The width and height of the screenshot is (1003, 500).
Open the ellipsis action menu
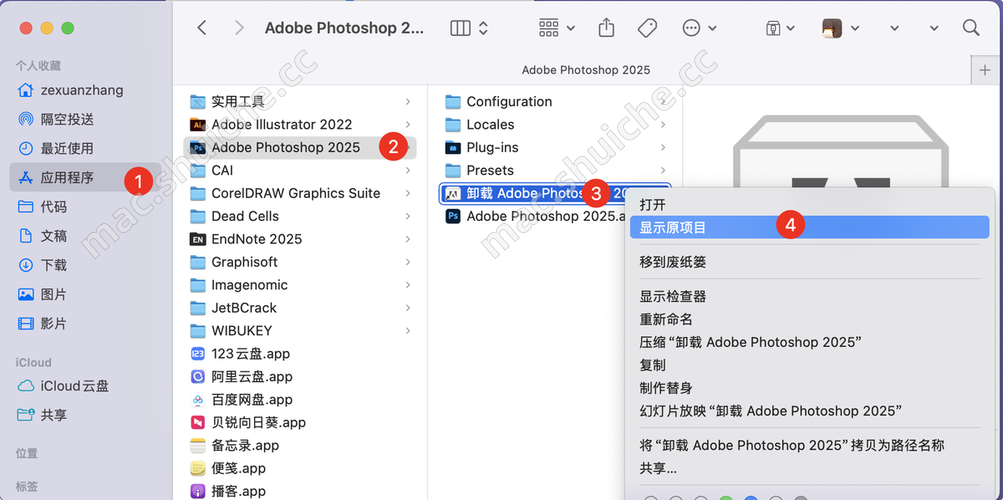pos(699,27)
